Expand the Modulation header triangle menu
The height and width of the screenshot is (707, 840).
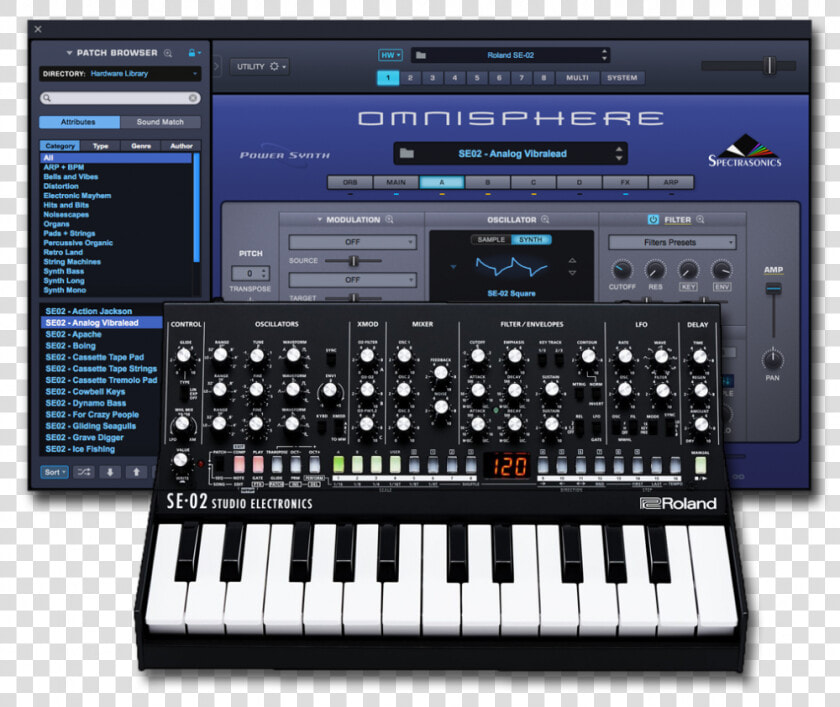point(320,220)
